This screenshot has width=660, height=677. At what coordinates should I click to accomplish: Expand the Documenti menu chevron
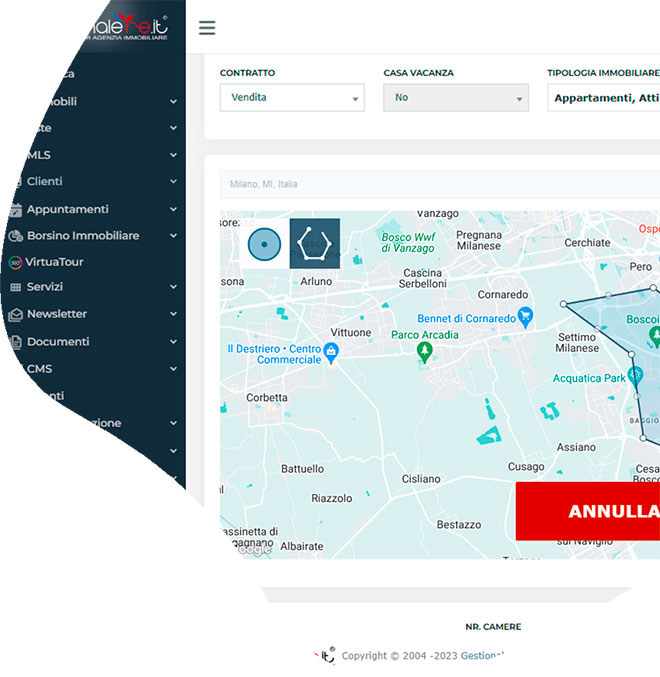(x=174, y=342)
